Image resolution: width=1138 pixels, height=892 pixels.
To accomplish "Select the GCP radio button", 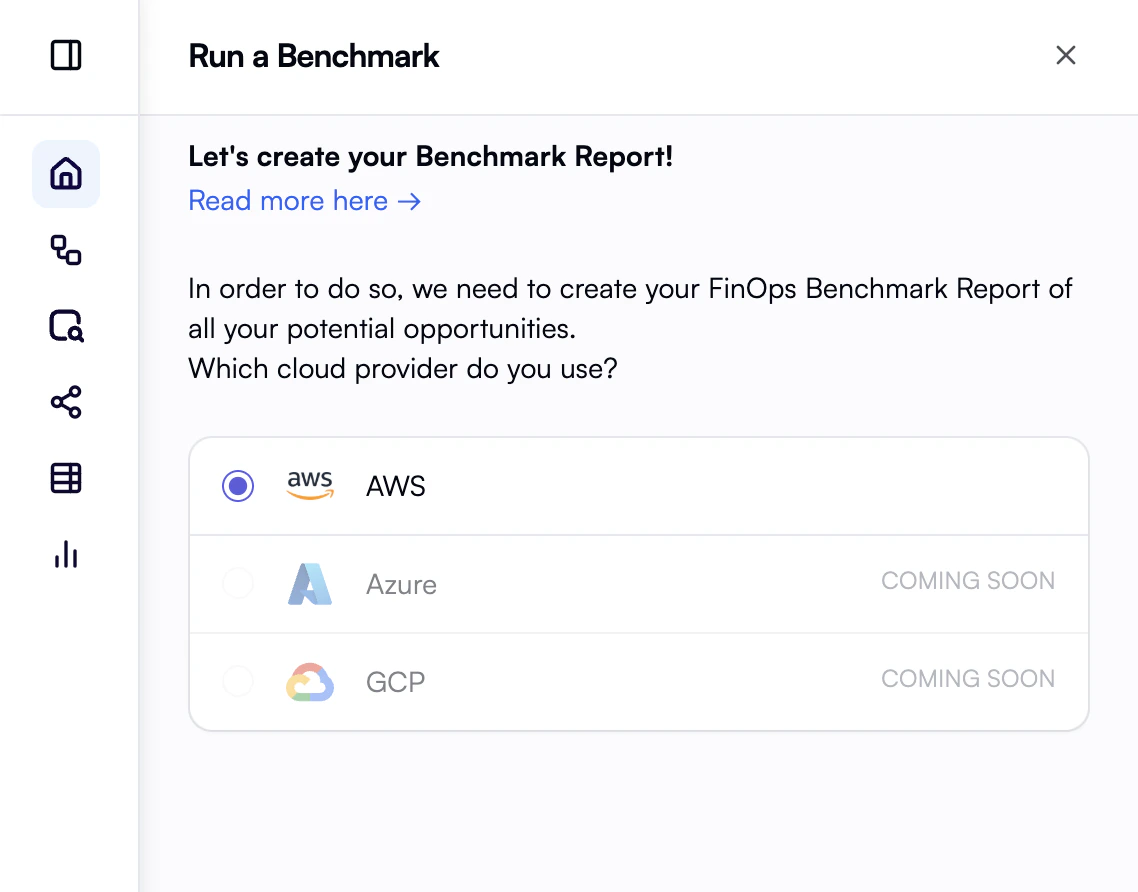I will tap(237, 680).
